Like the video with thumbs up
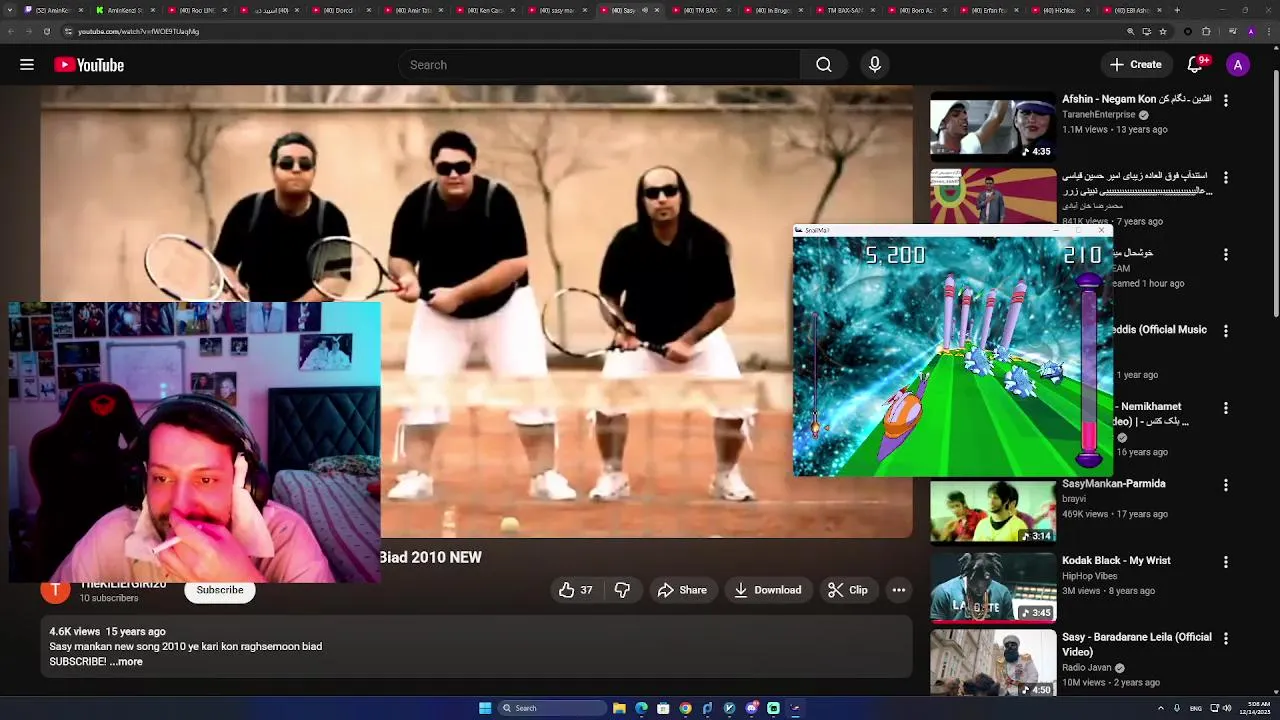The image size is (1280, 720). pyautogui.click(x=576, y=590)
